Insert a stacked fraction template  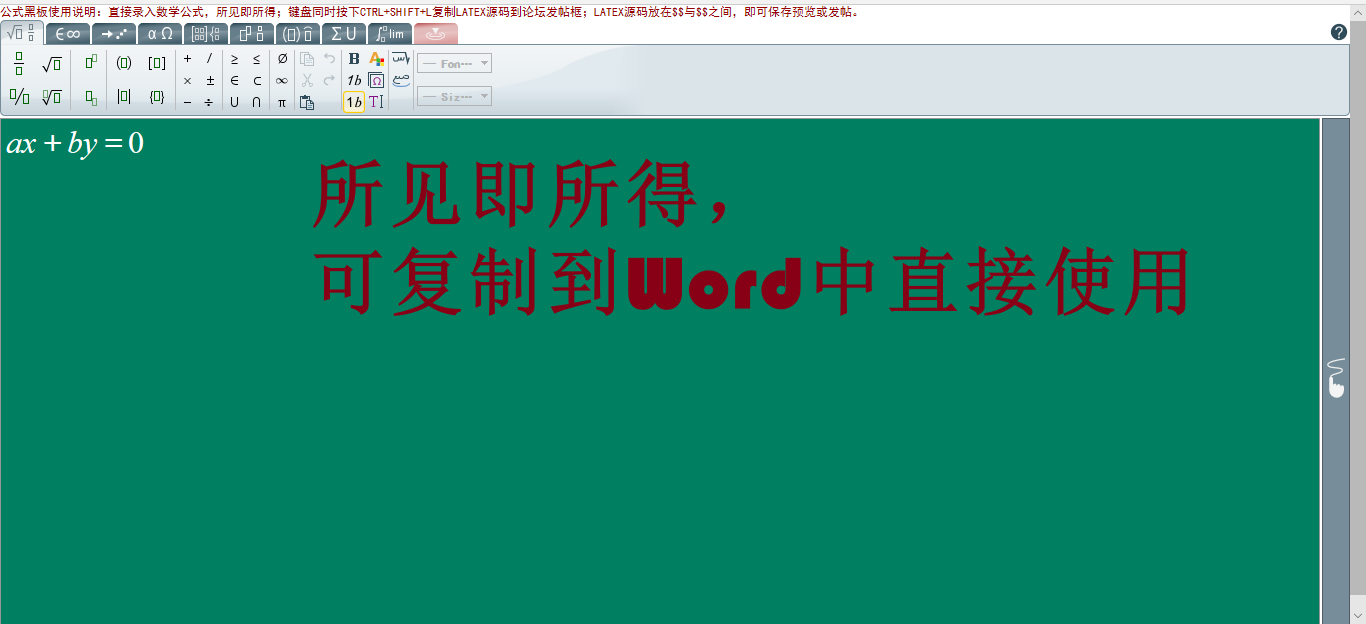click(19, 63)
